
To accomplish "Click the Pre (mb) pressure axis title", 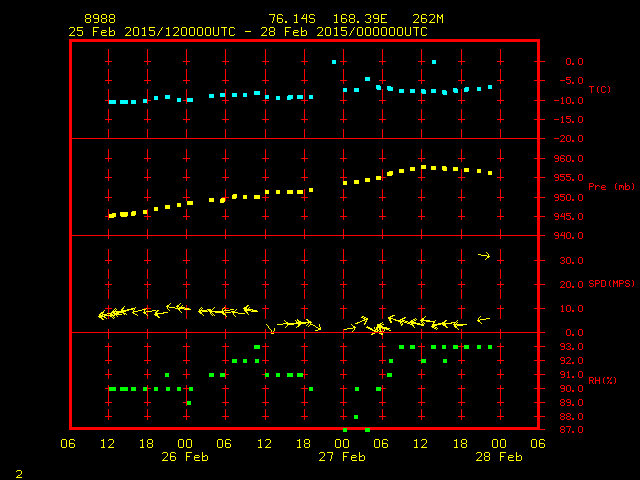I will [x=611, y=187].
